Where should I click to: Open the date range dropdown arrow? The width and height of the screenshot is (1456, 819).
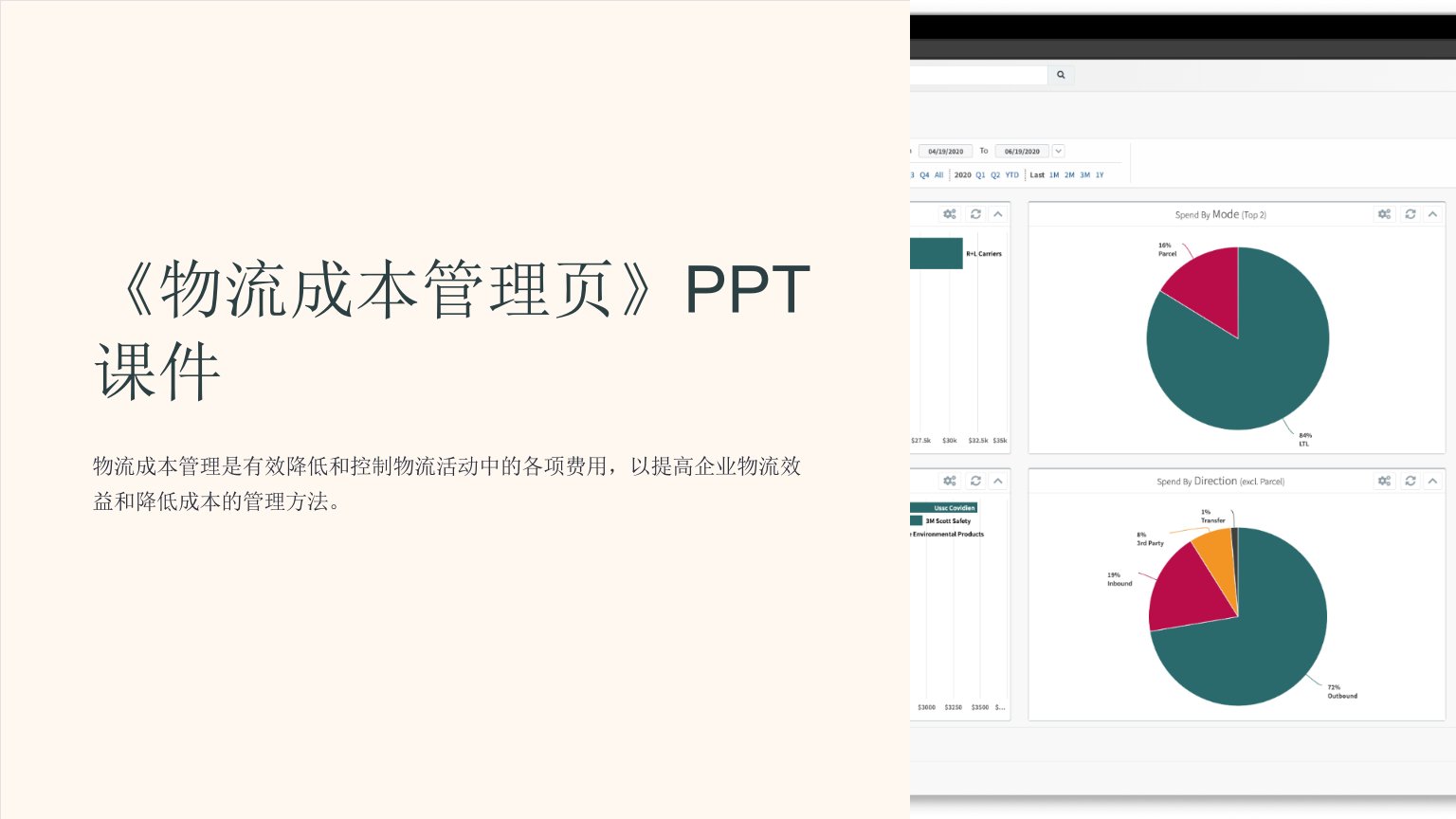(x=1059, y=151)
